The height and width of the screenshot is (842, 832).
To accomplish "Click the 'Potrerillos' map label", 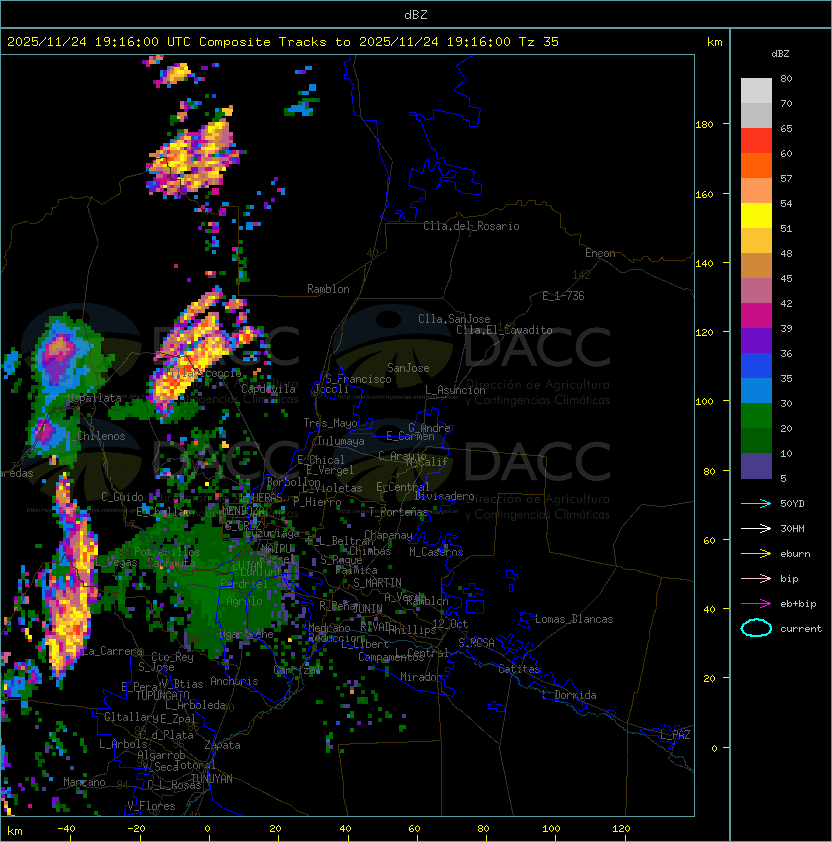I will coord(167,552).
